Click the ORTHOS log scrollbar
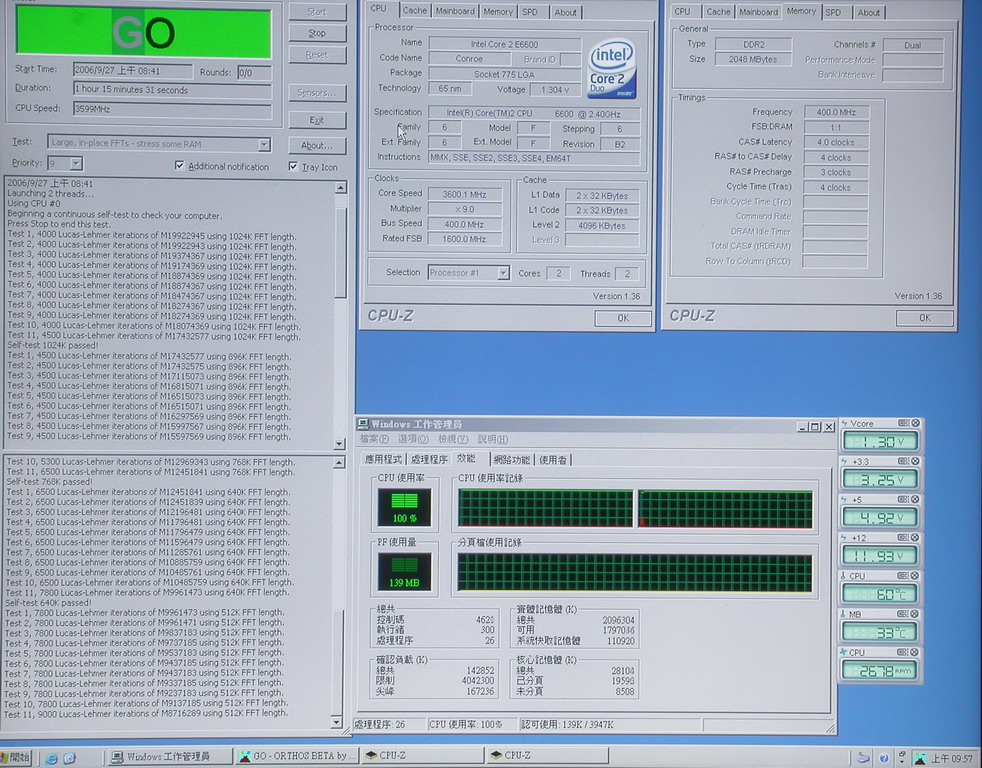The image size is (982, 768). click(x=341, y=300)
